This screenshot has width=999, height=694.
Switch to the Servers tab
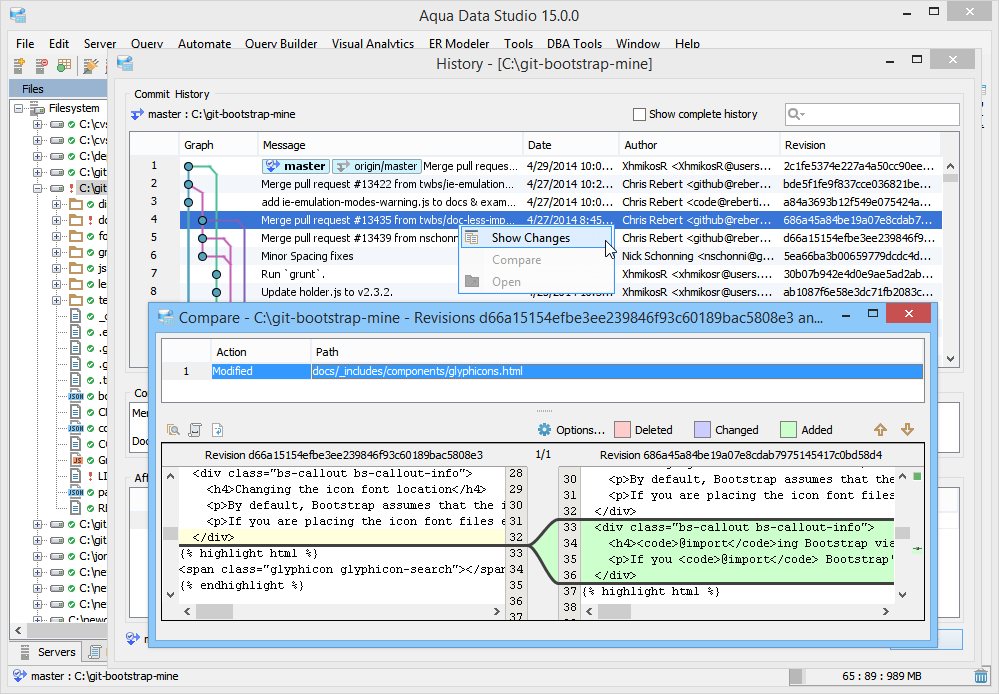(48, 652)
